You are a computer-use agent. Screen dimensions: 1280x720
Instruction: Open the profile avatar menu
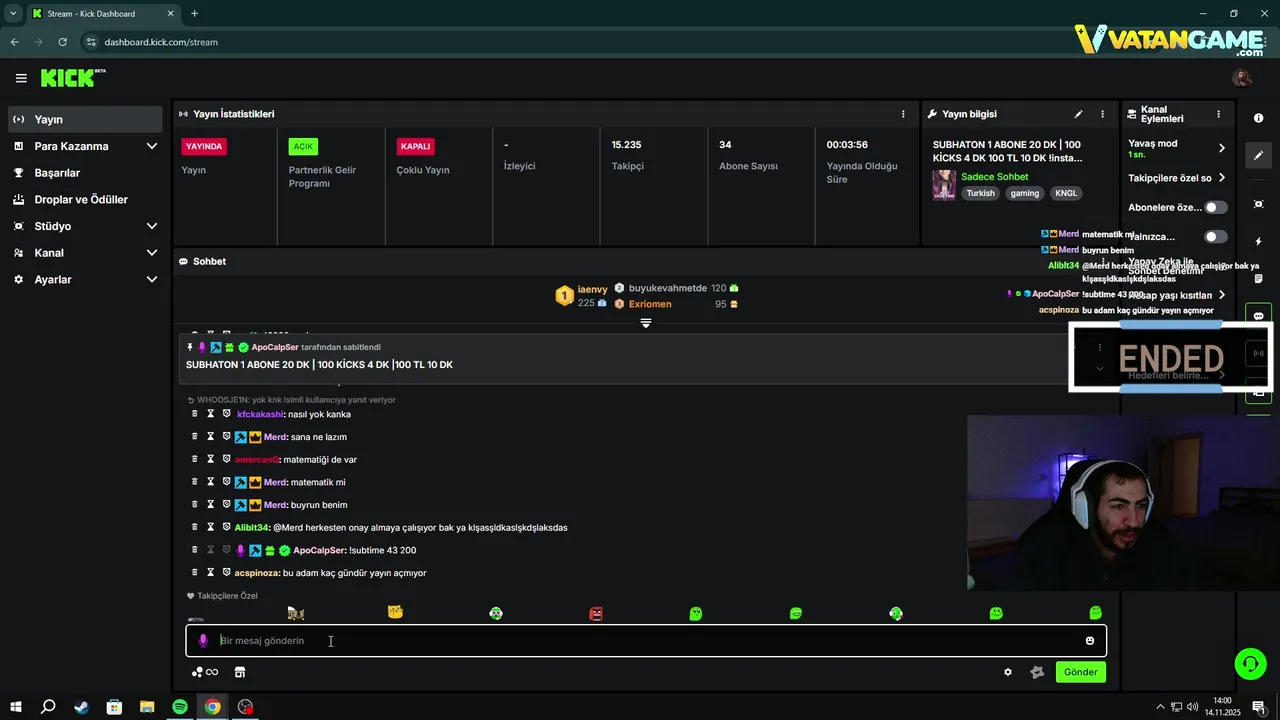[1242, 78]
